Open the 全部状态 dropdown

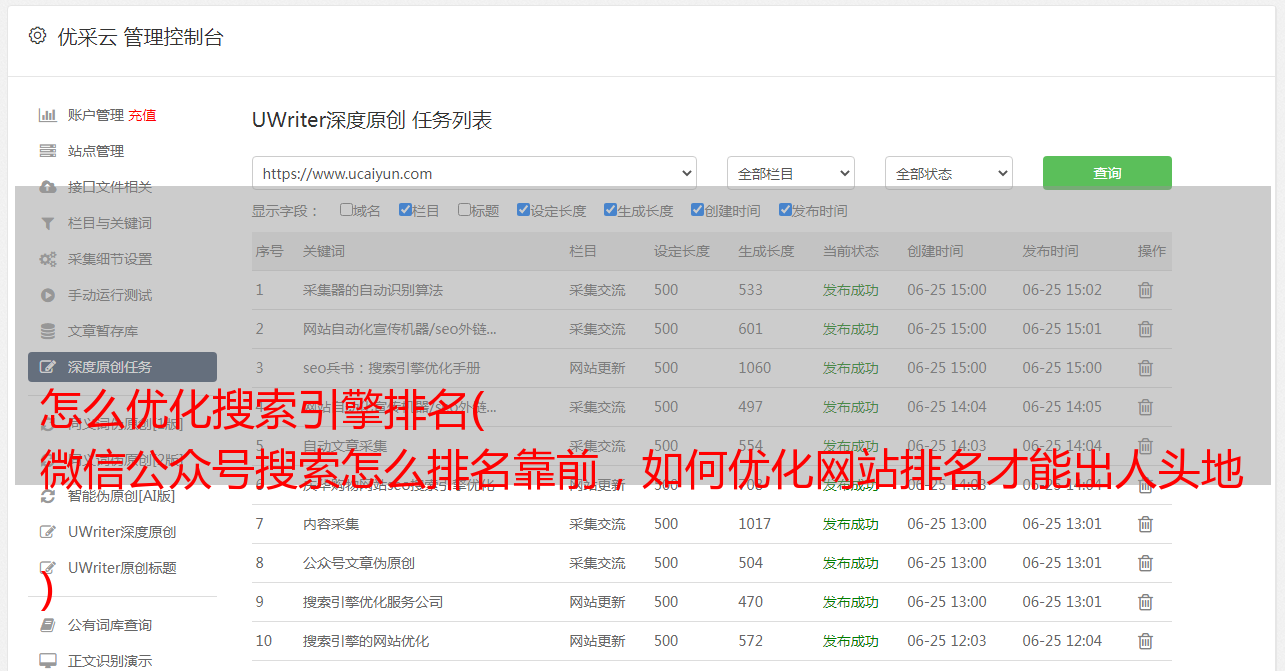(x=949, y=173)
